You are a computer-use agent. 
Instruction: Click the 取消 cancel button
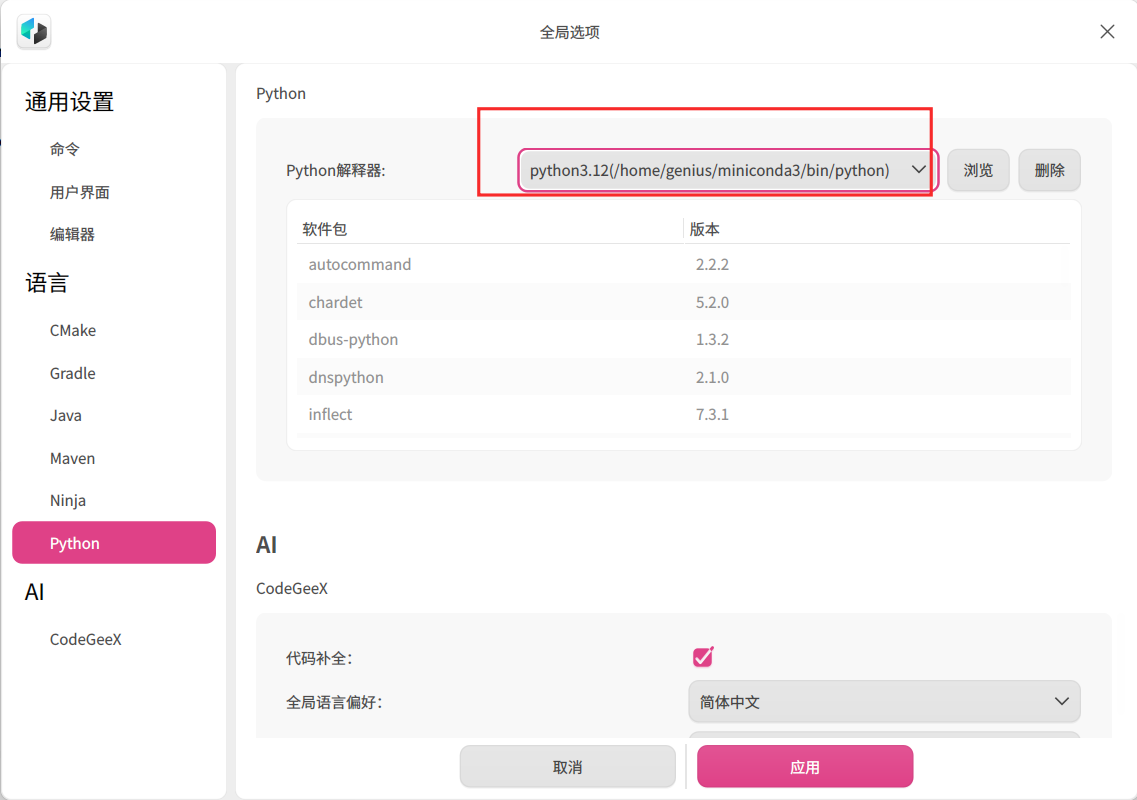coord(567,767)
